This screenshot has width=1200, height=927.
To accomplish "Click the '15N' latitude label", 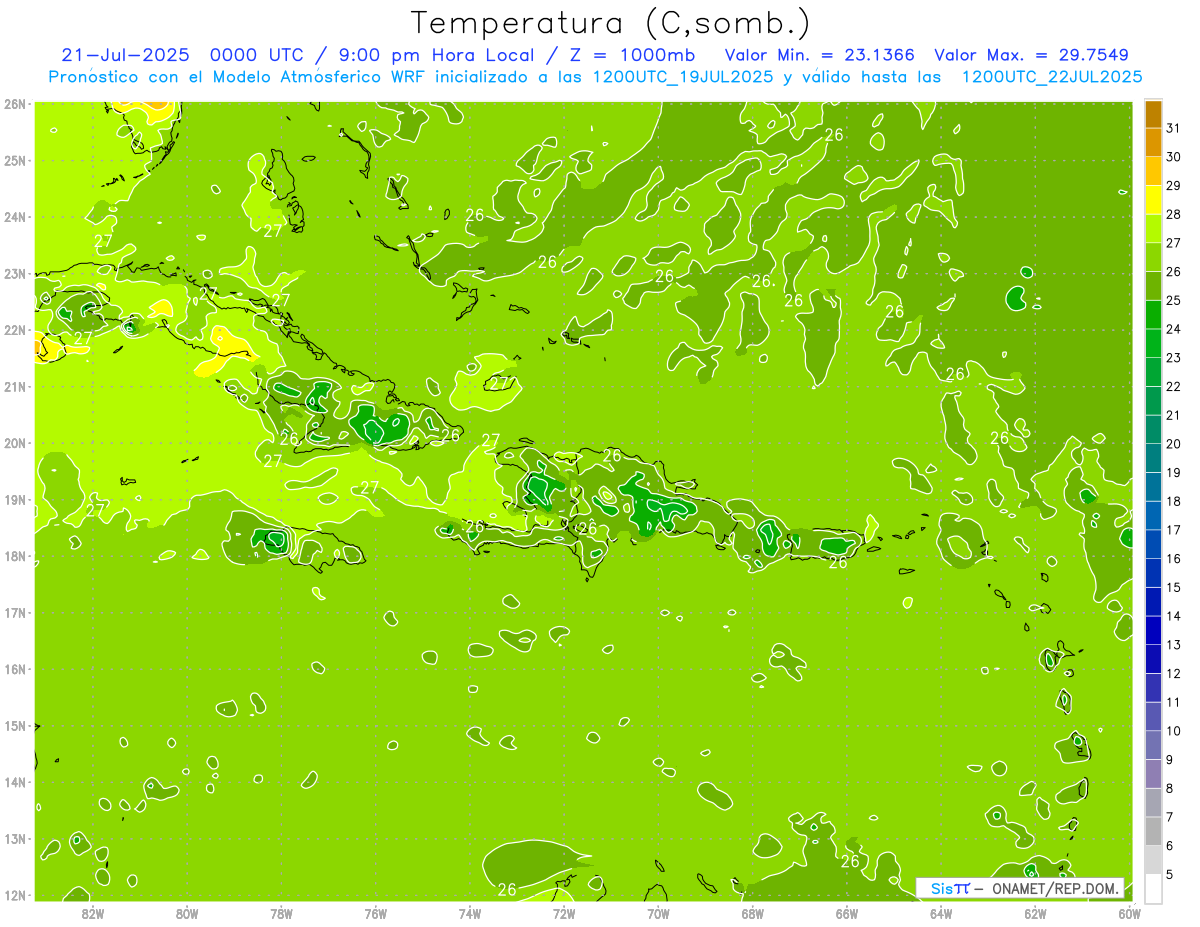I will [x=14, y=725].
